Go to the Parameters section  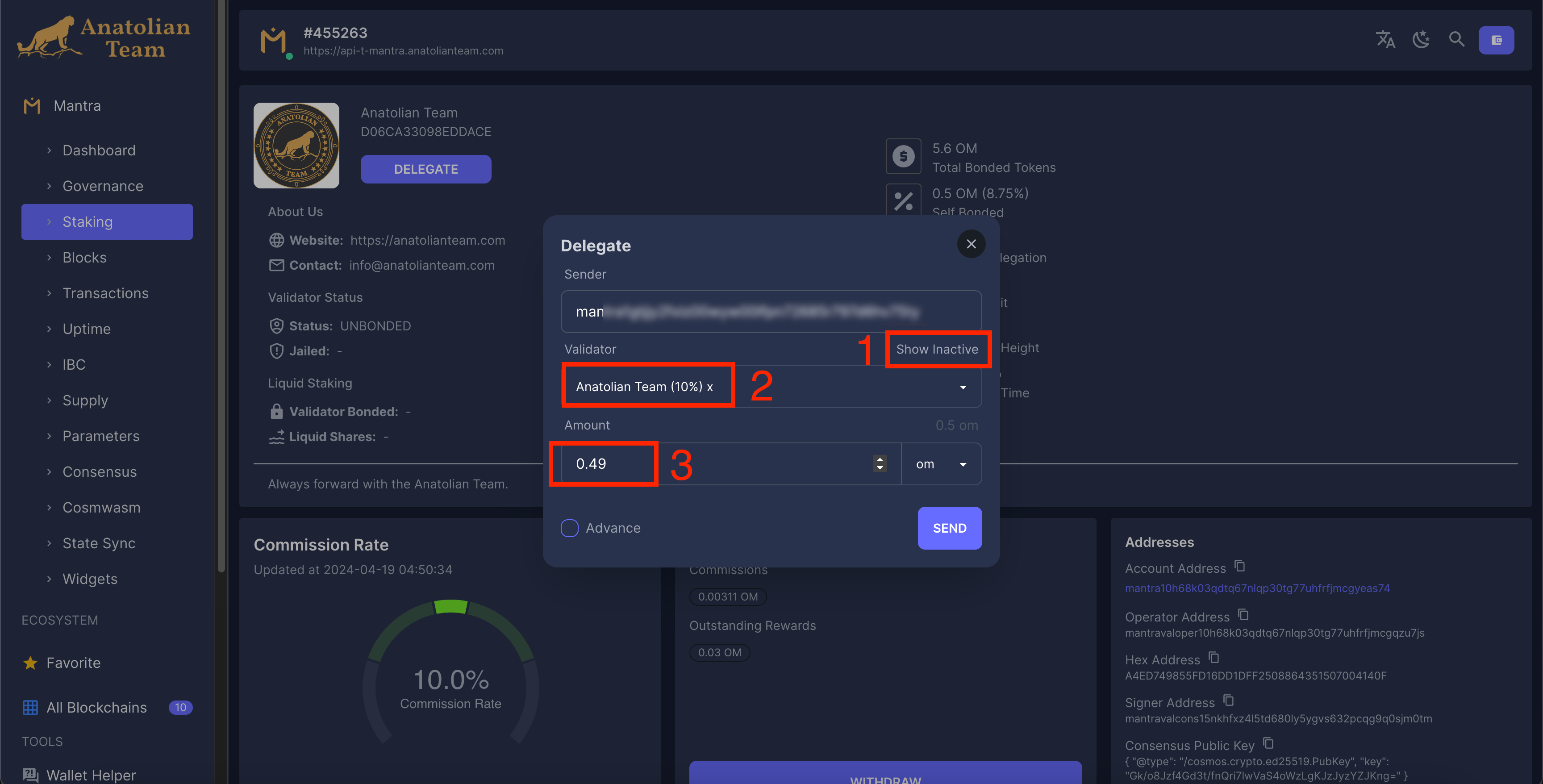(107, 436)
